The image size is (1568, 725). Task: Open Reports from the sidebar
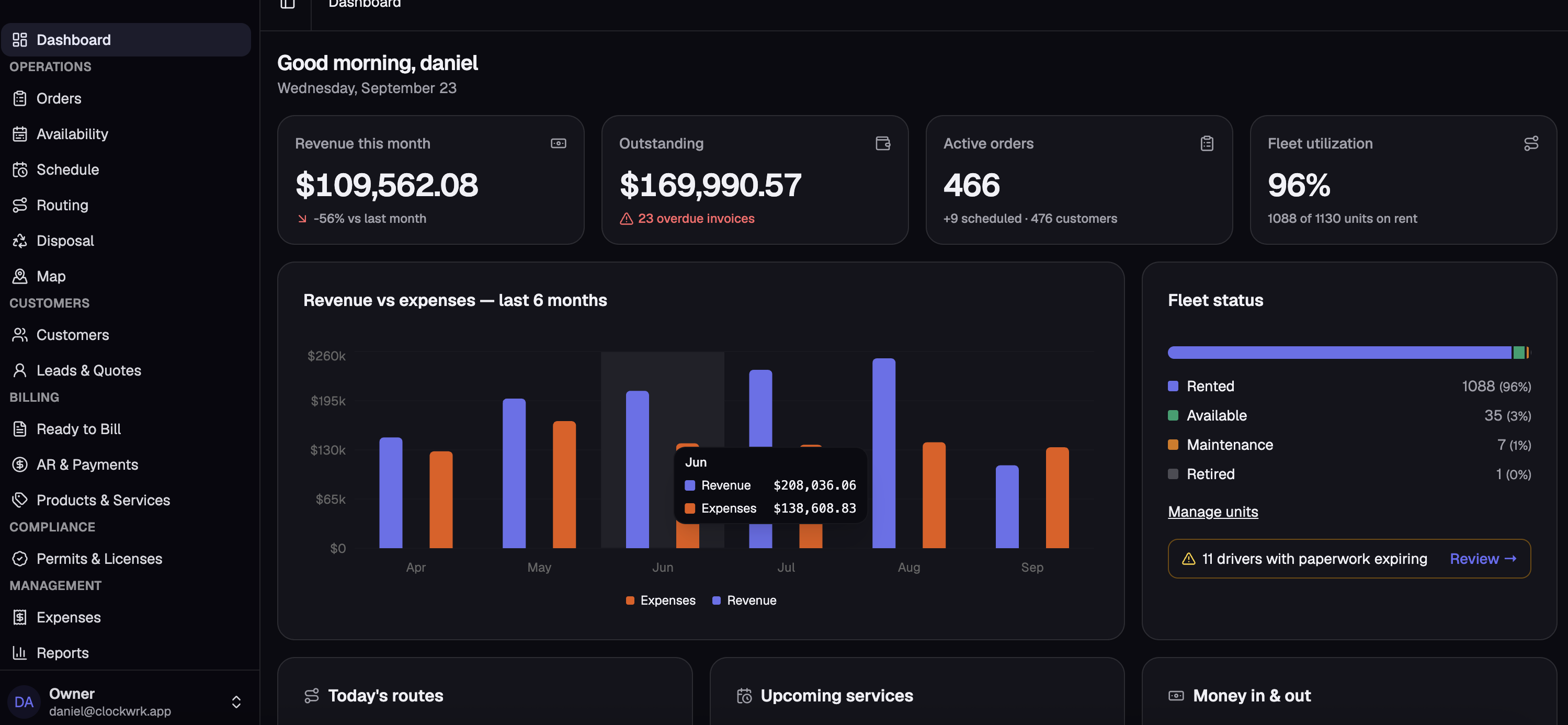(126, 653)
